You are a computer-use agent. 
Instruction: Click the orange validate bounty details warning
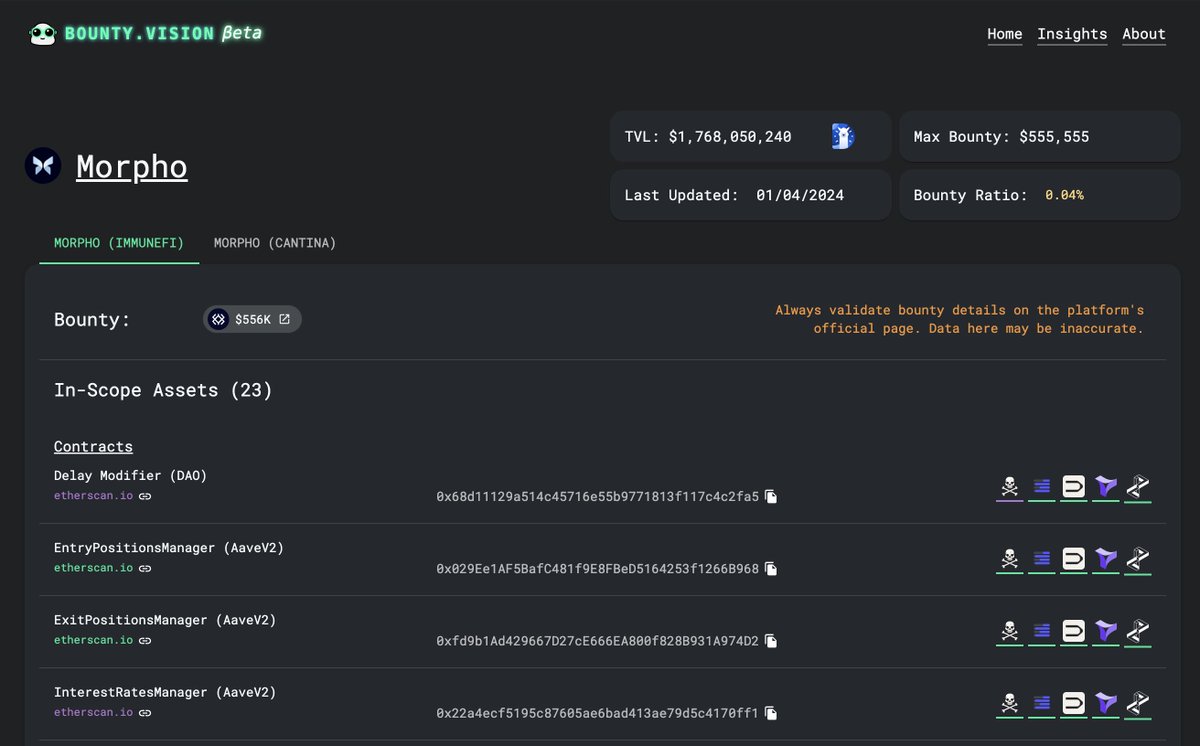(x=960, y=319)
